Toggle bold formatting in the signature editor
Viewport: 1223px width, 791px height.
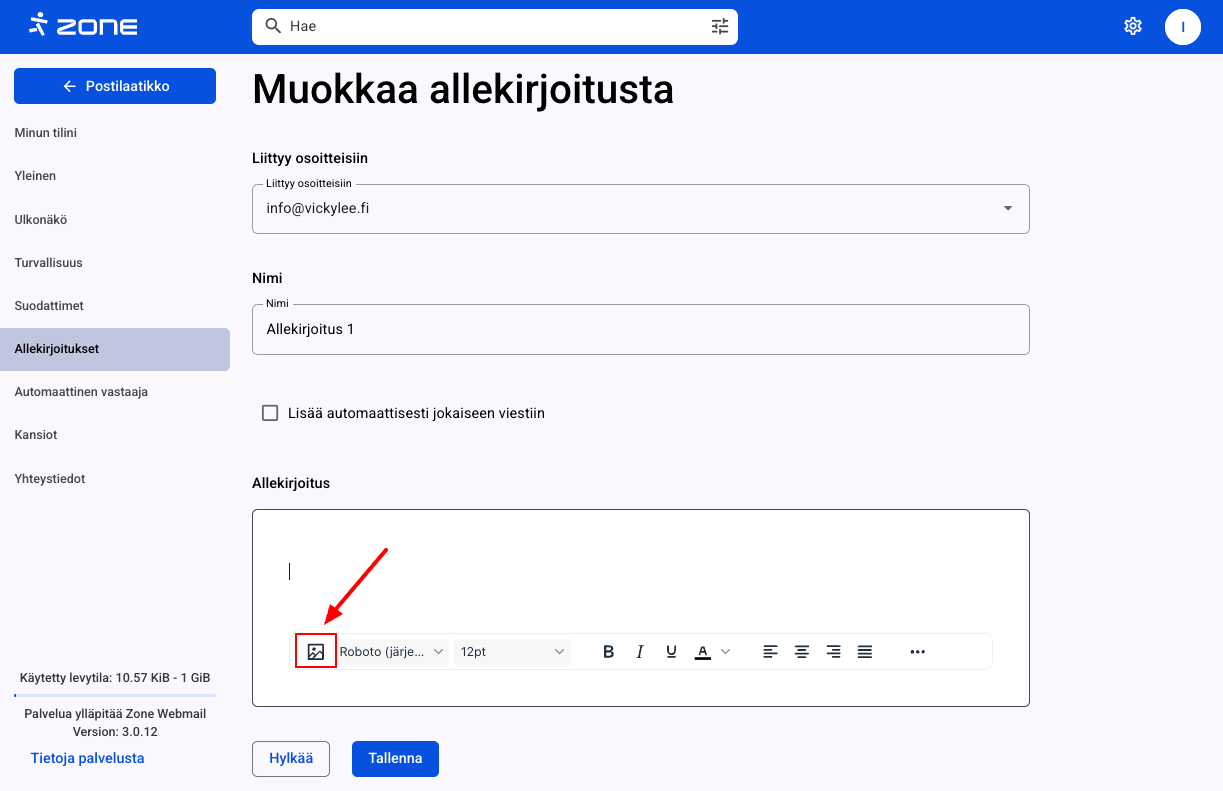point(608,652)
